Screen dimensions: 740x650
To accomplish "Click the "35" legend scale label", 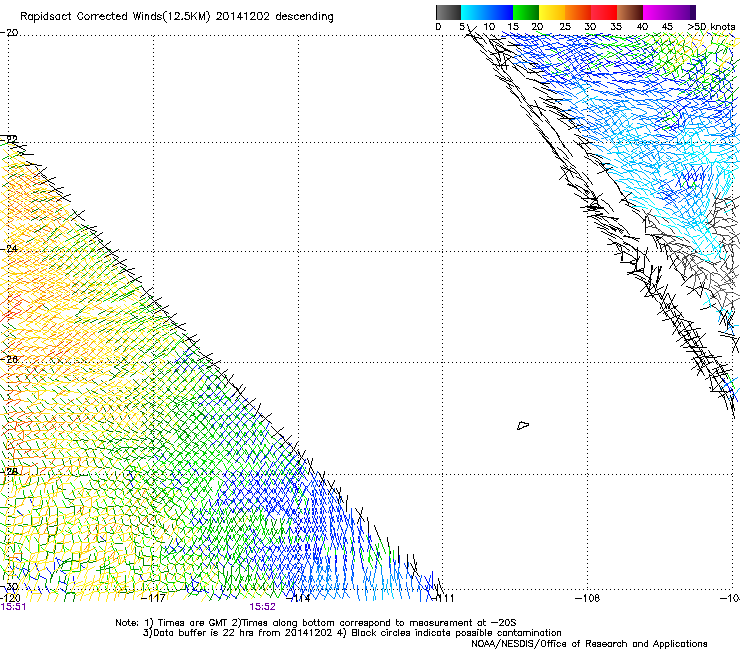I will tap(616, 27).
